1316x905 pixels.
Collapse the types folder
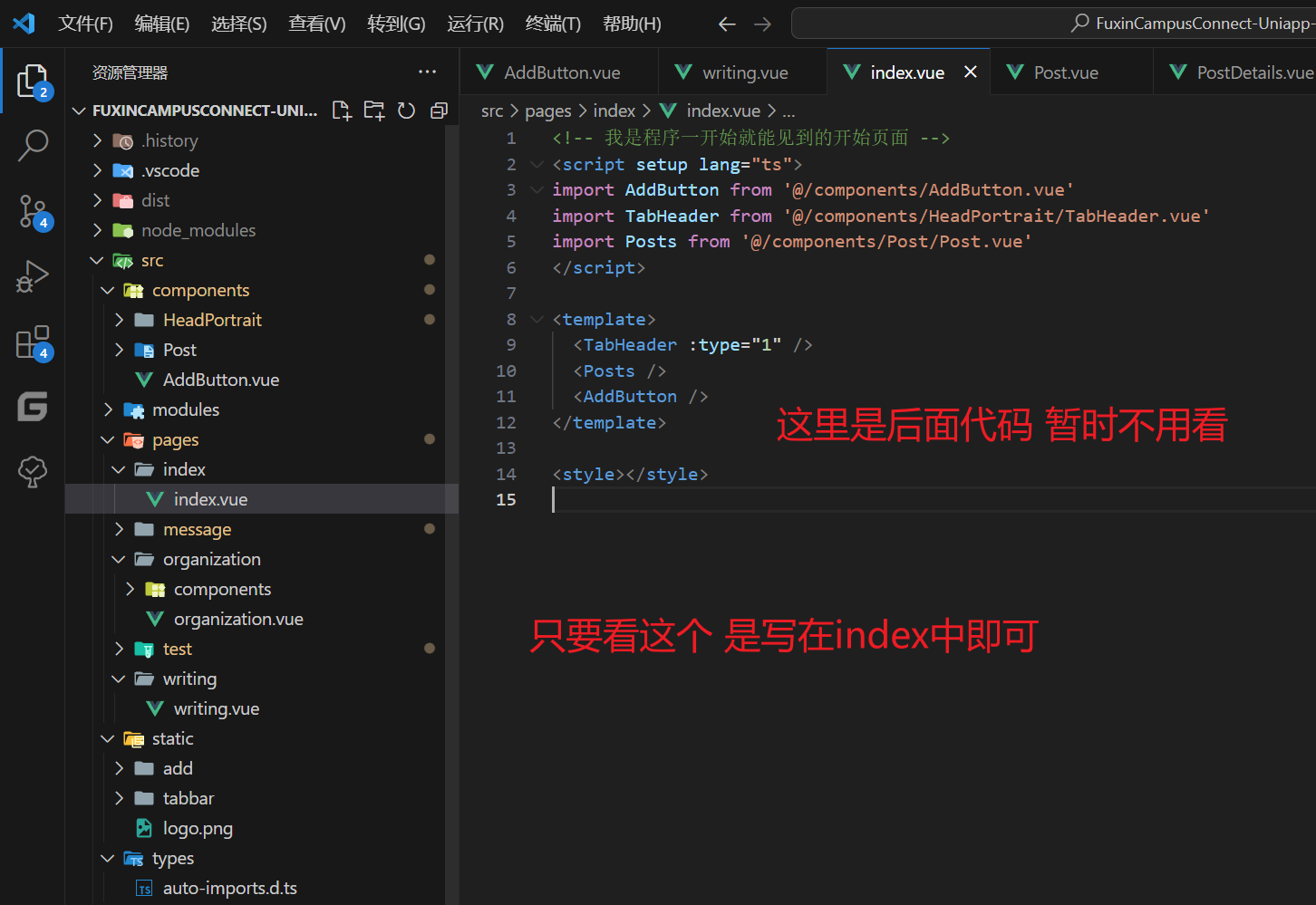coord(109,858)
